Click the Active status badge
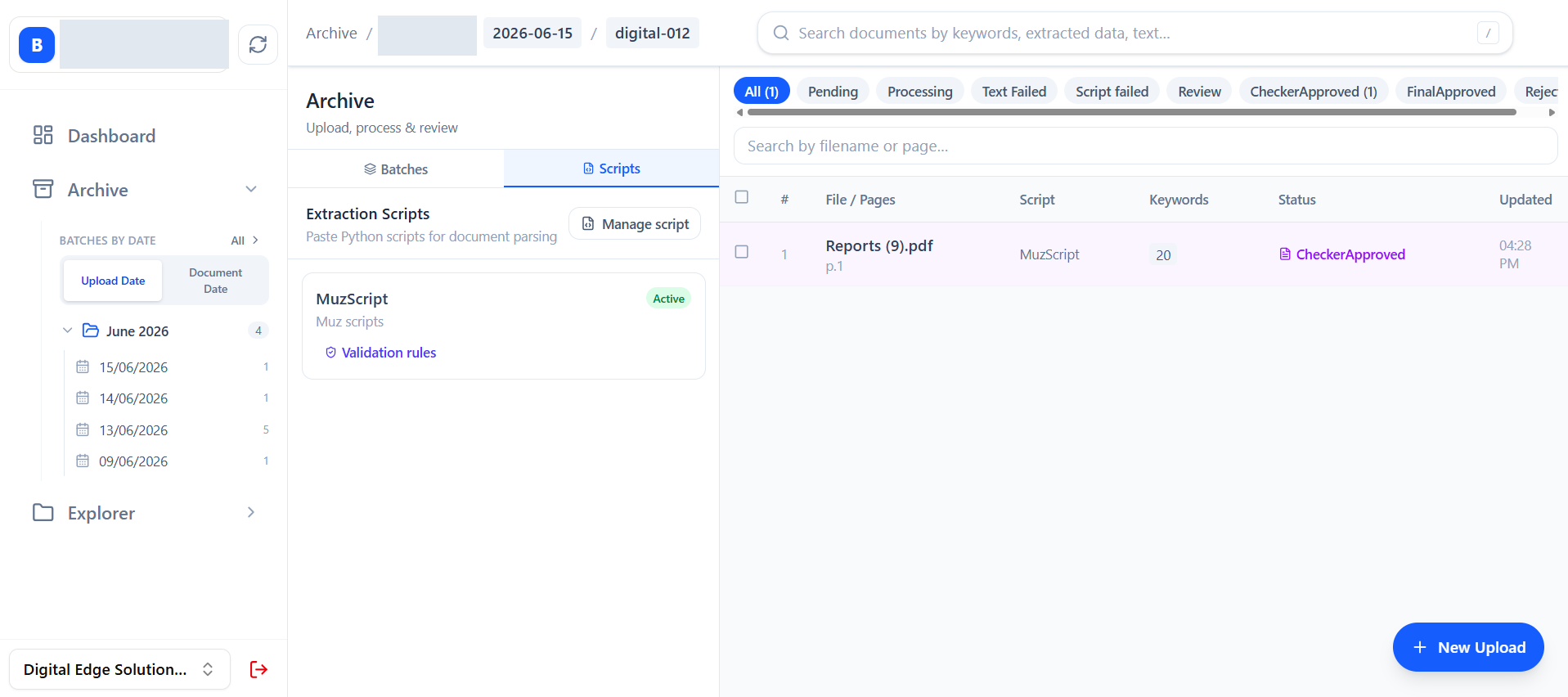 pyautogui.click(x=668, y=299)
